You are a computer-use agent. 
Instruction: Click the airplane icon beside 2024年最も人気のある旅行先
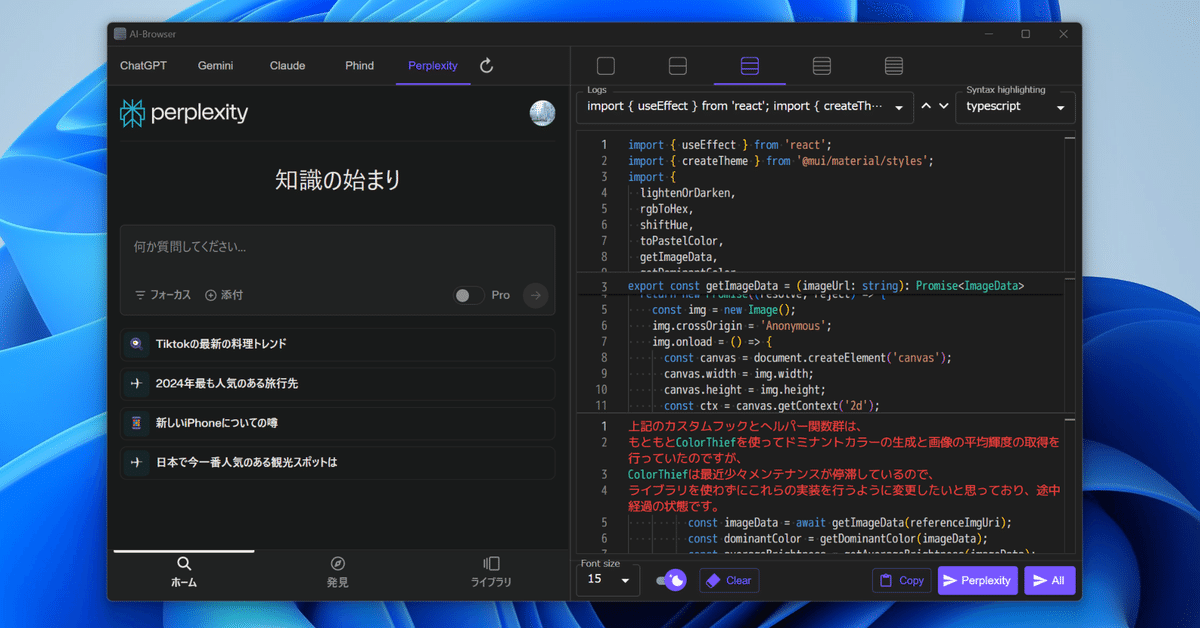coord(137,383)
